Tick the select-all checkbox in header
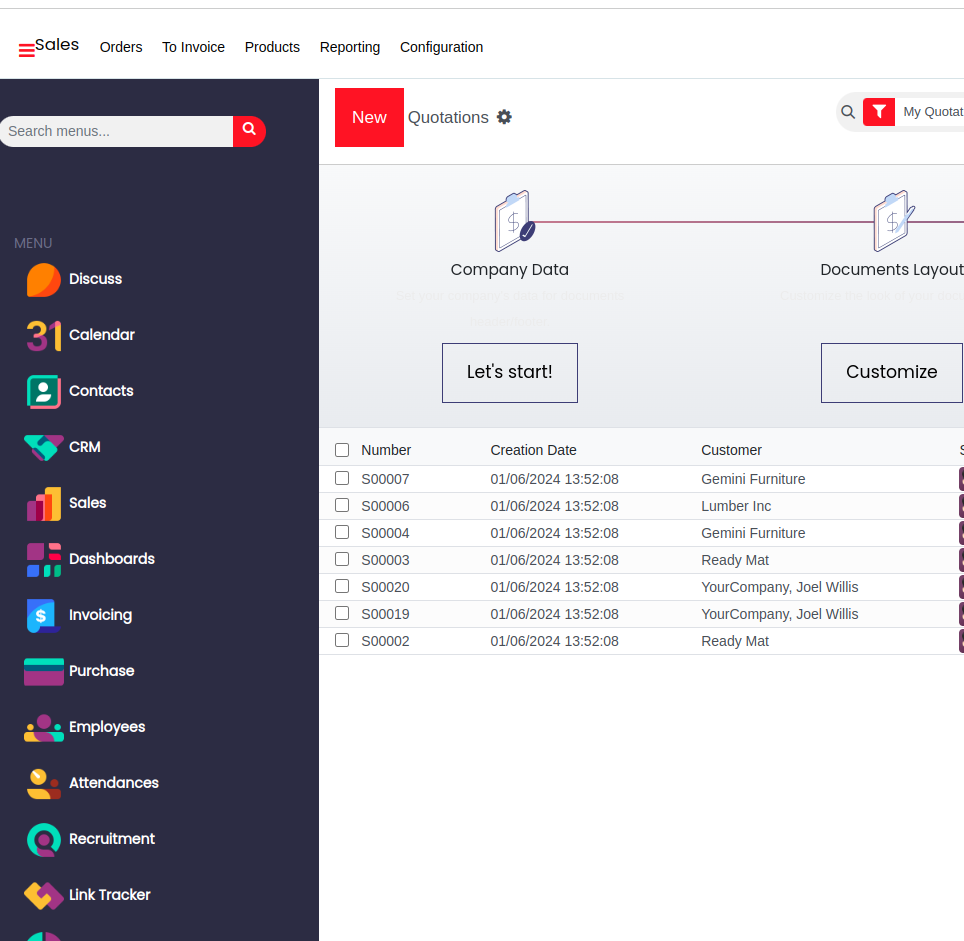Viewport: 964px width, 941px height. coord(342,450)
